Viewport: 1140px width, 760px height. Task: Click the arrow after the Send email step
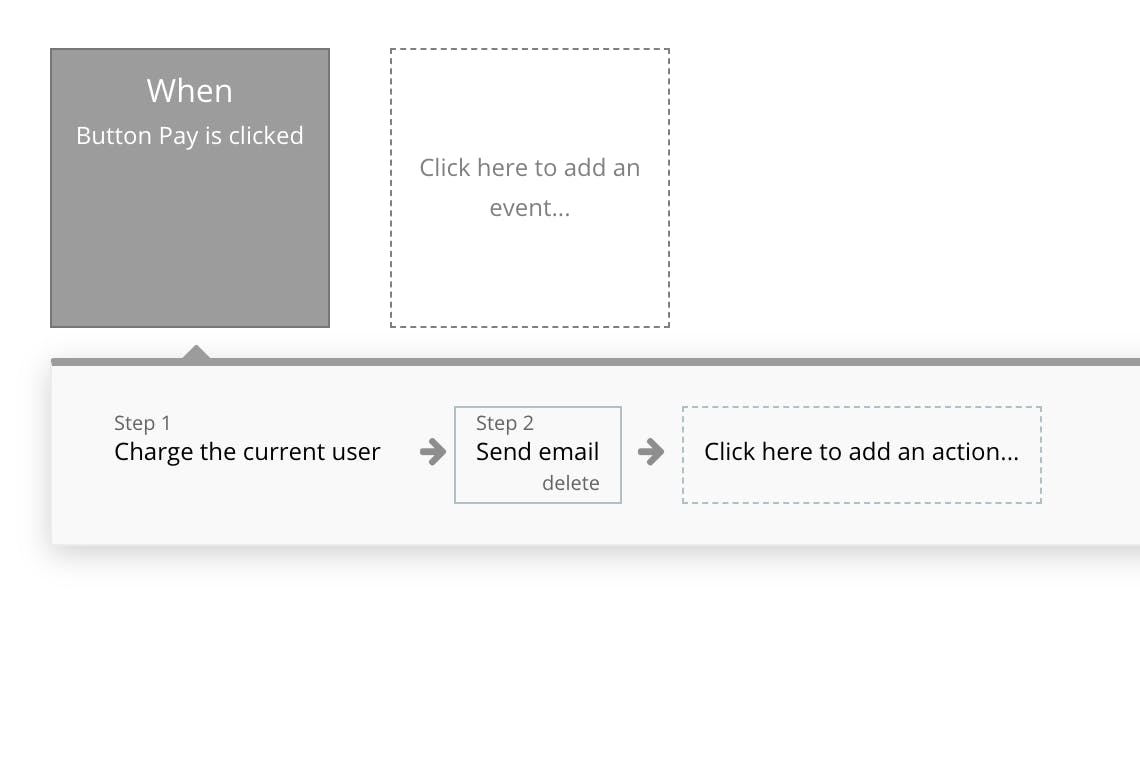point(651,452)
